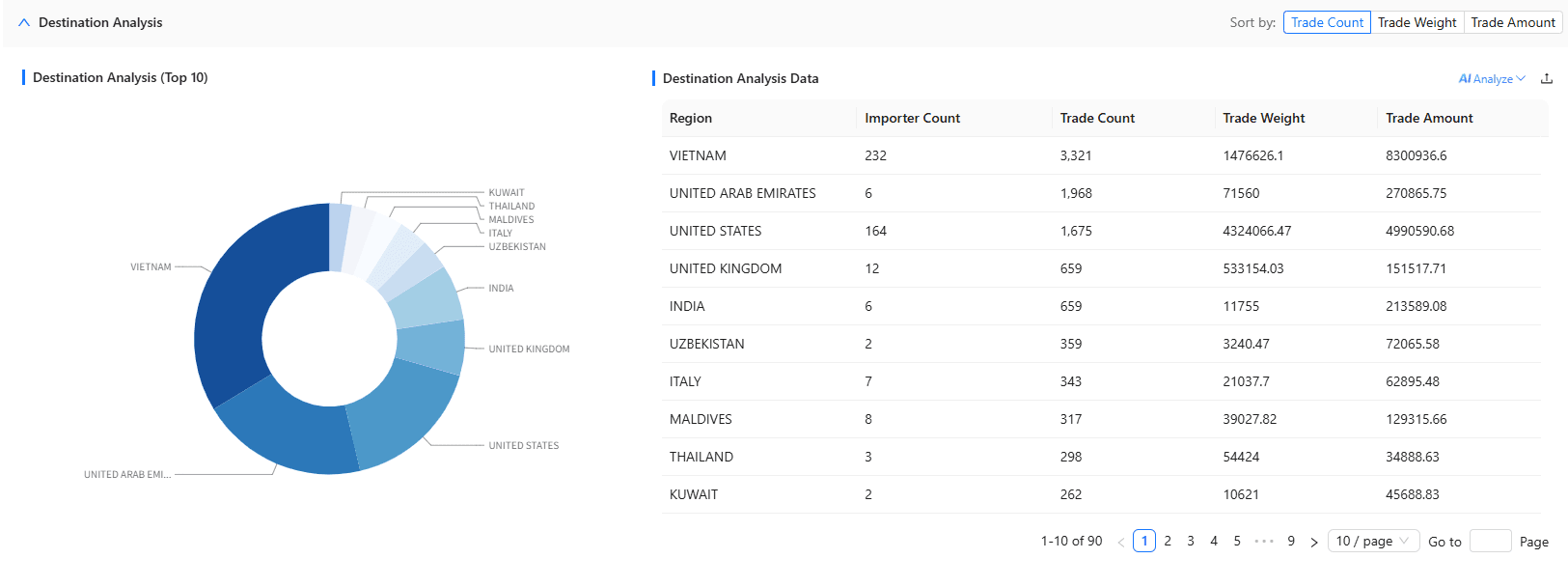Click the KUWAIT chart label
The height and width of the screenshot is (587, 1568).
coord(507,193)
